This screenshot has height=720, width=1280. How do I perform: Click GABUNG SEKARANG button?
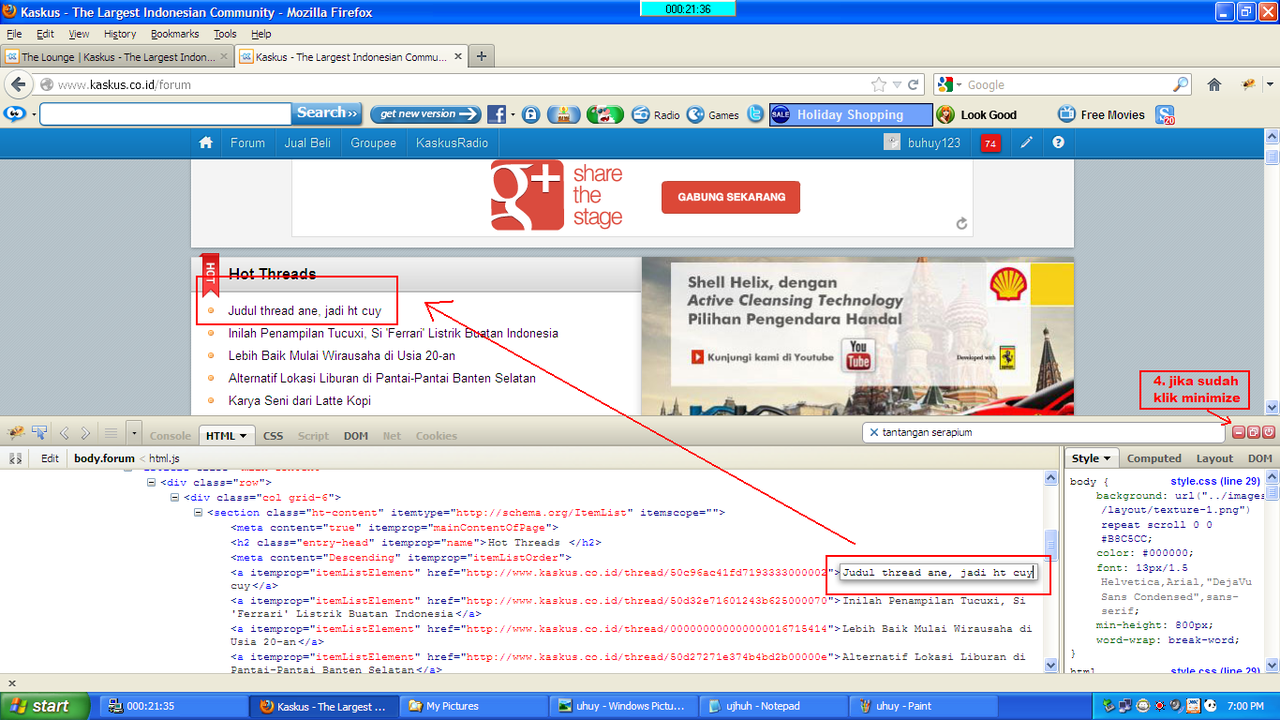point(730,197)
